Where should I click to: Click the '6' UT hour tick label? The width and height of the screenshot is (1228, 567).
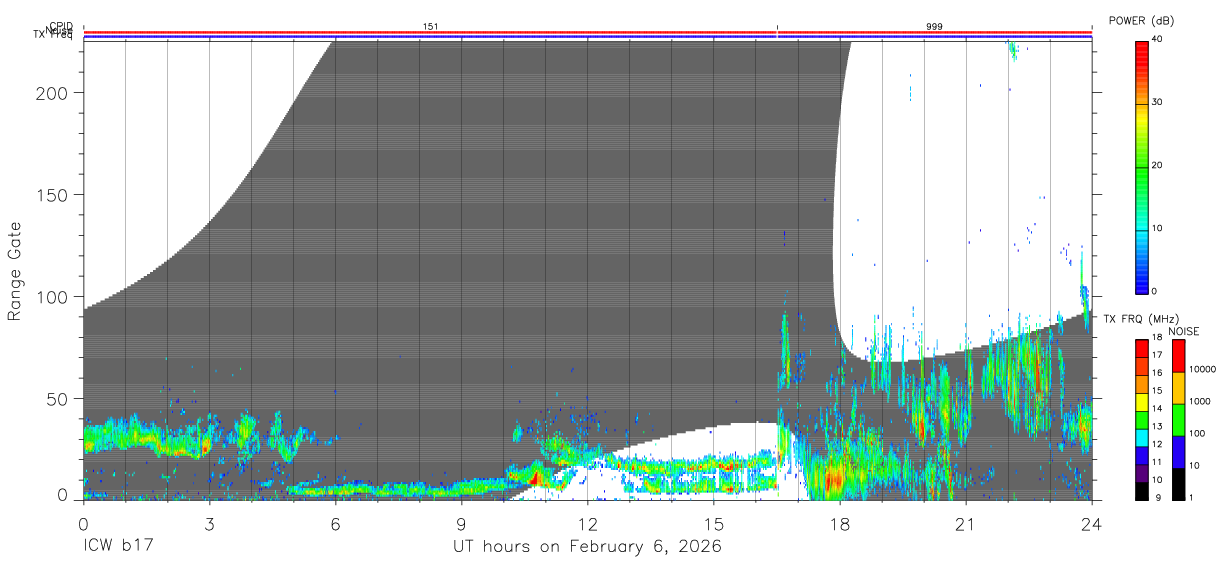pyautogui.click(x=335, y=524)
